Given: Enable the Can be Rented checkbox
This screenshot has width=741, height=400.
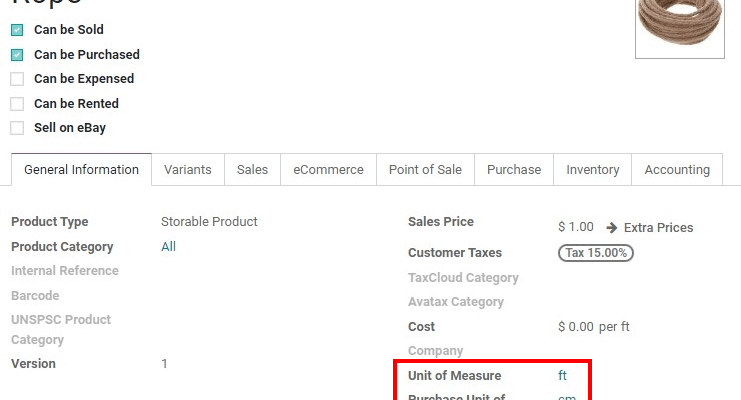Looking at the screenshot, I should pyautogui.click(x=17, y=104).
